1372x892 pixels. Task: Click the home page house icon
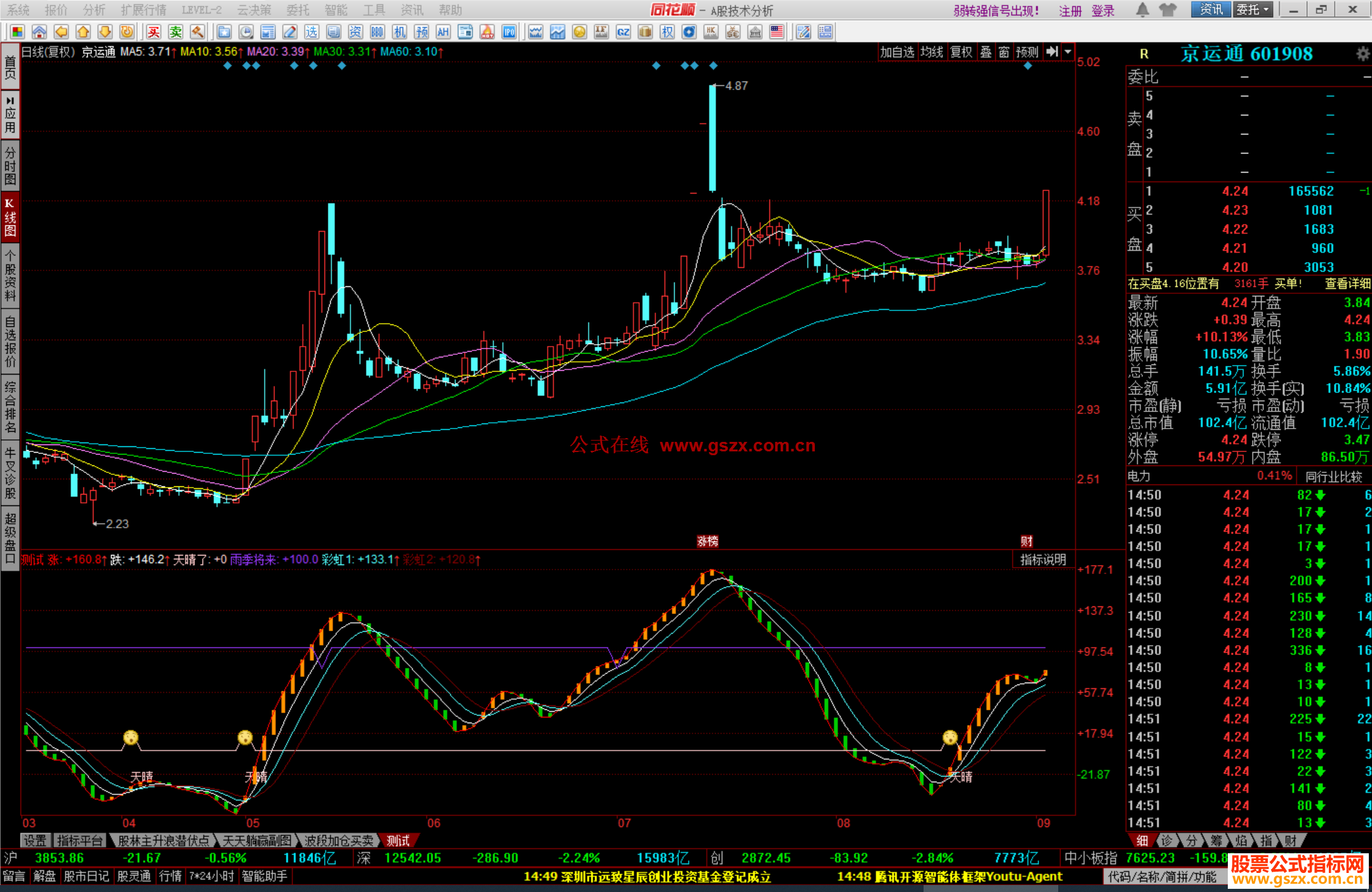point(39,32)
